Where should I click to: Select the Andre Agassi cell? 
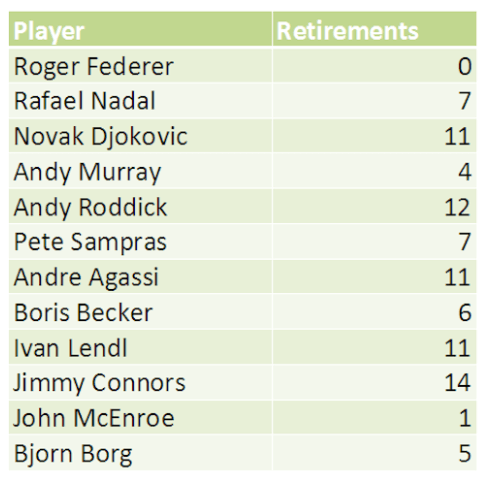140,277
